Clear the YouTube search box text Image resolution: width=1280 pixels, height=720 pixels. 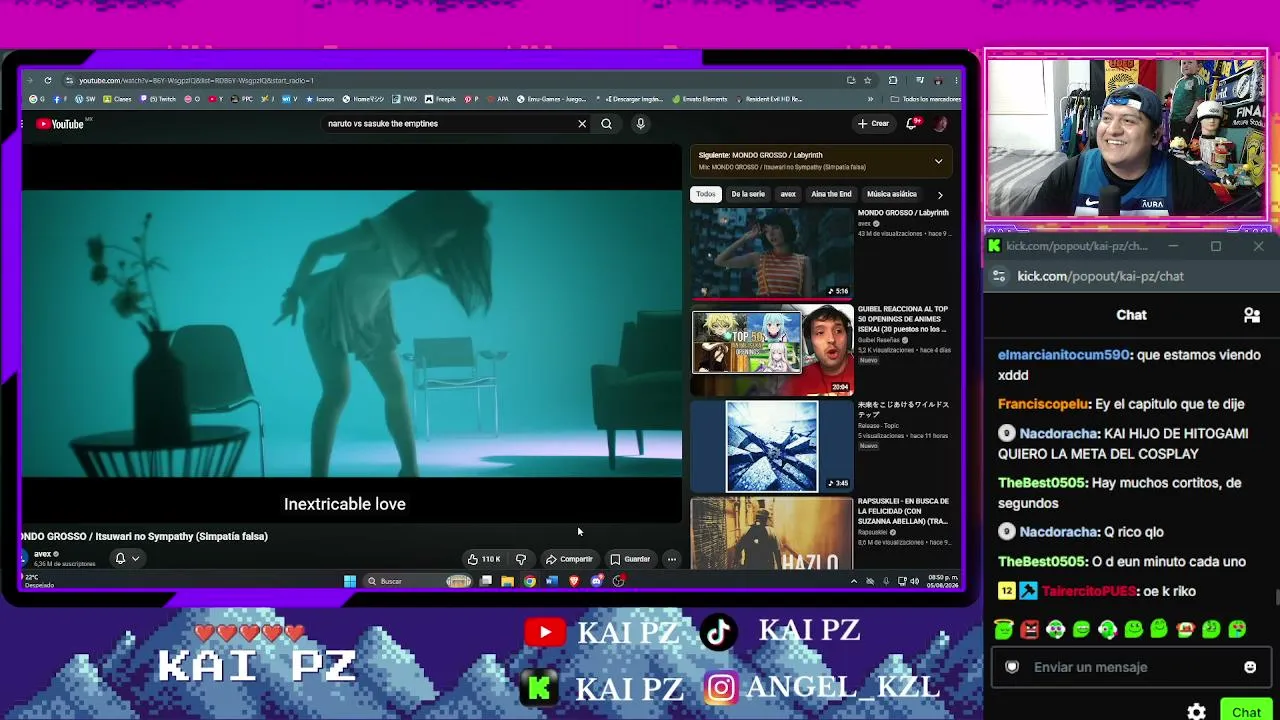pyautogui.click(x=582, y=124)
